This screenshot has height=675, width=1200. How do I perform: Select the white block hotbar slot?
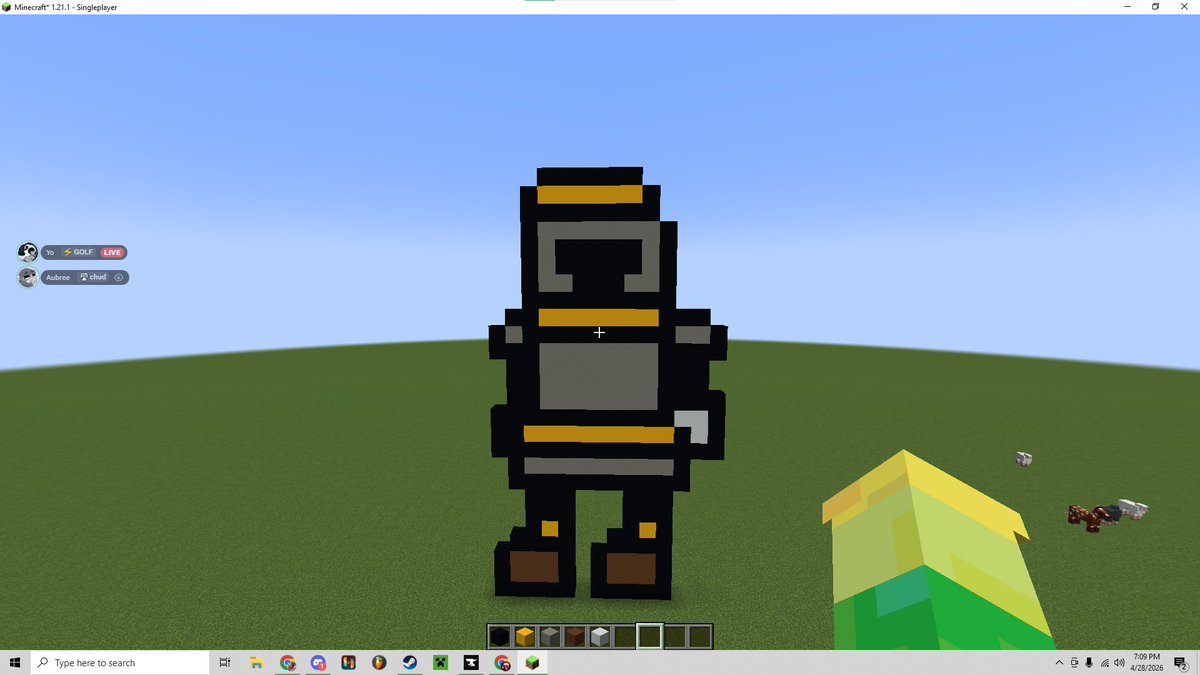coord(599,637)
